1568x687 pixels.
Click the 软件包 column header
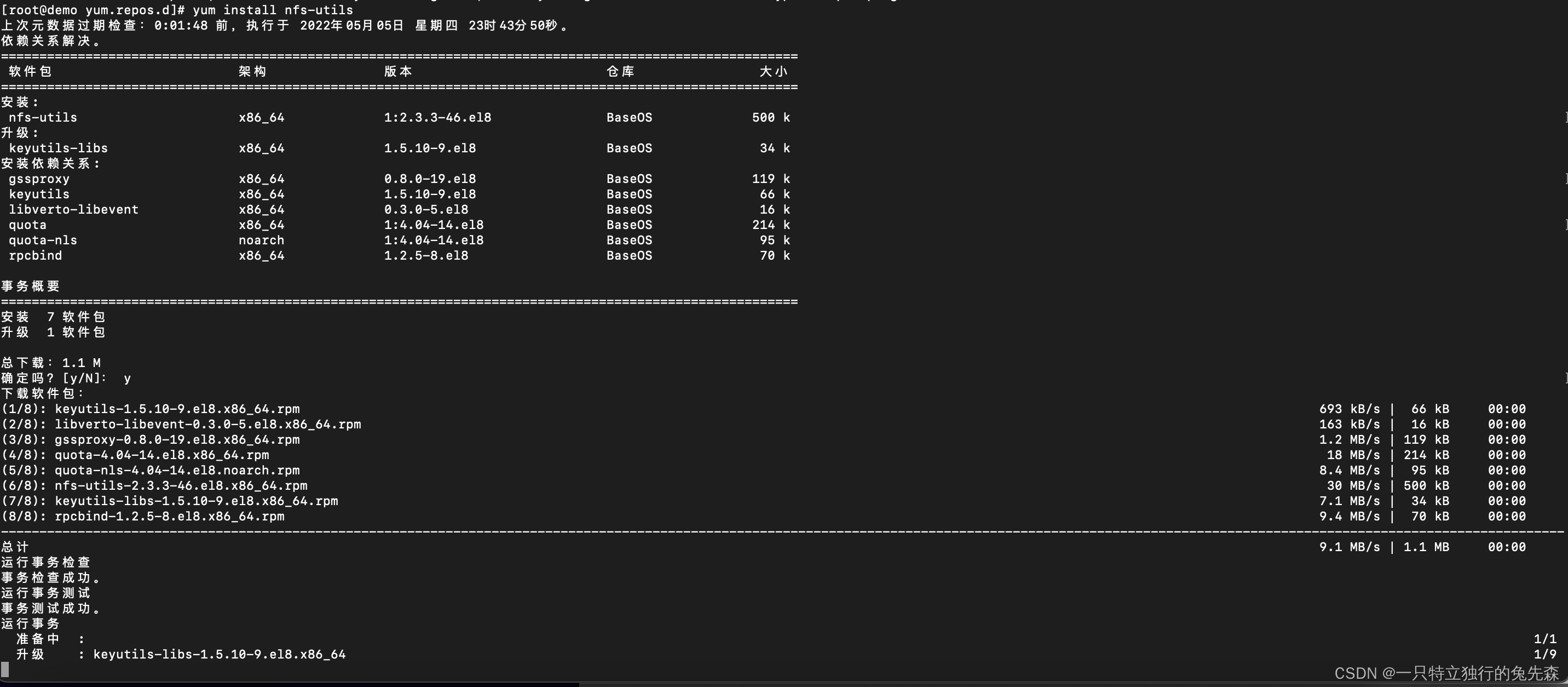(30, 71)
